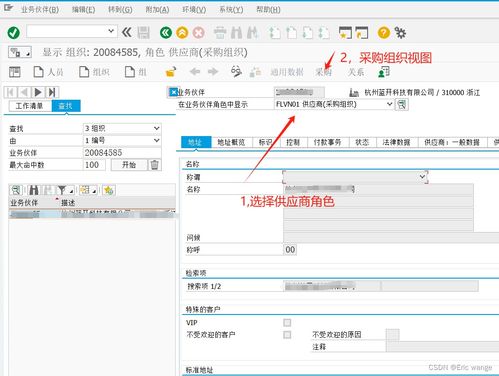Viewport: 499px width, 376px height.
Task: Click the green person role icon
Action: 384,72
